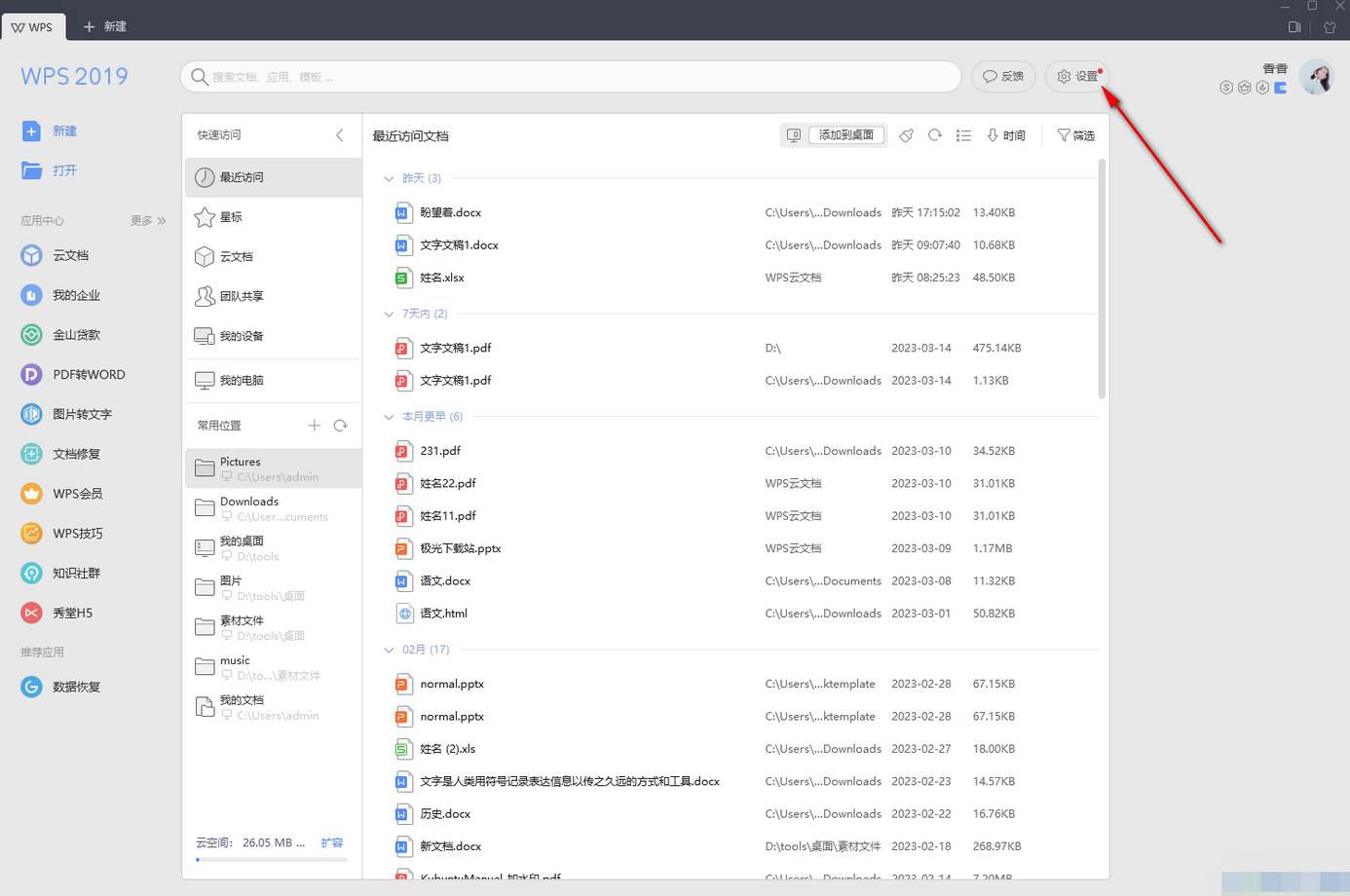The image size is (1350, 896).
Task: Open file 姓名.xlsx
Action: coord(441,278)
